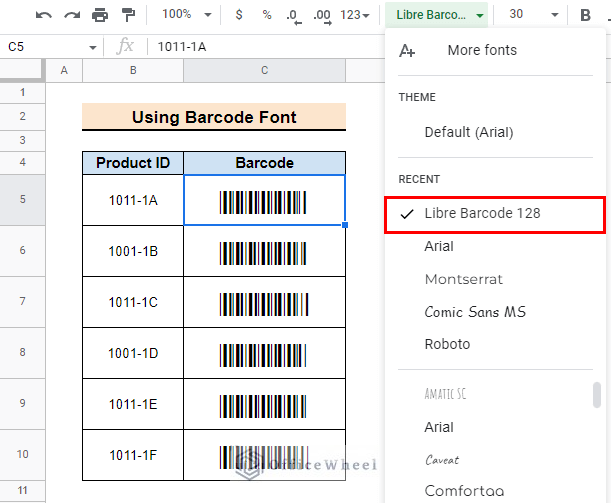Decrease decimal places icon
This screenshot has height=503, width=611.
(x=293, y=16)
